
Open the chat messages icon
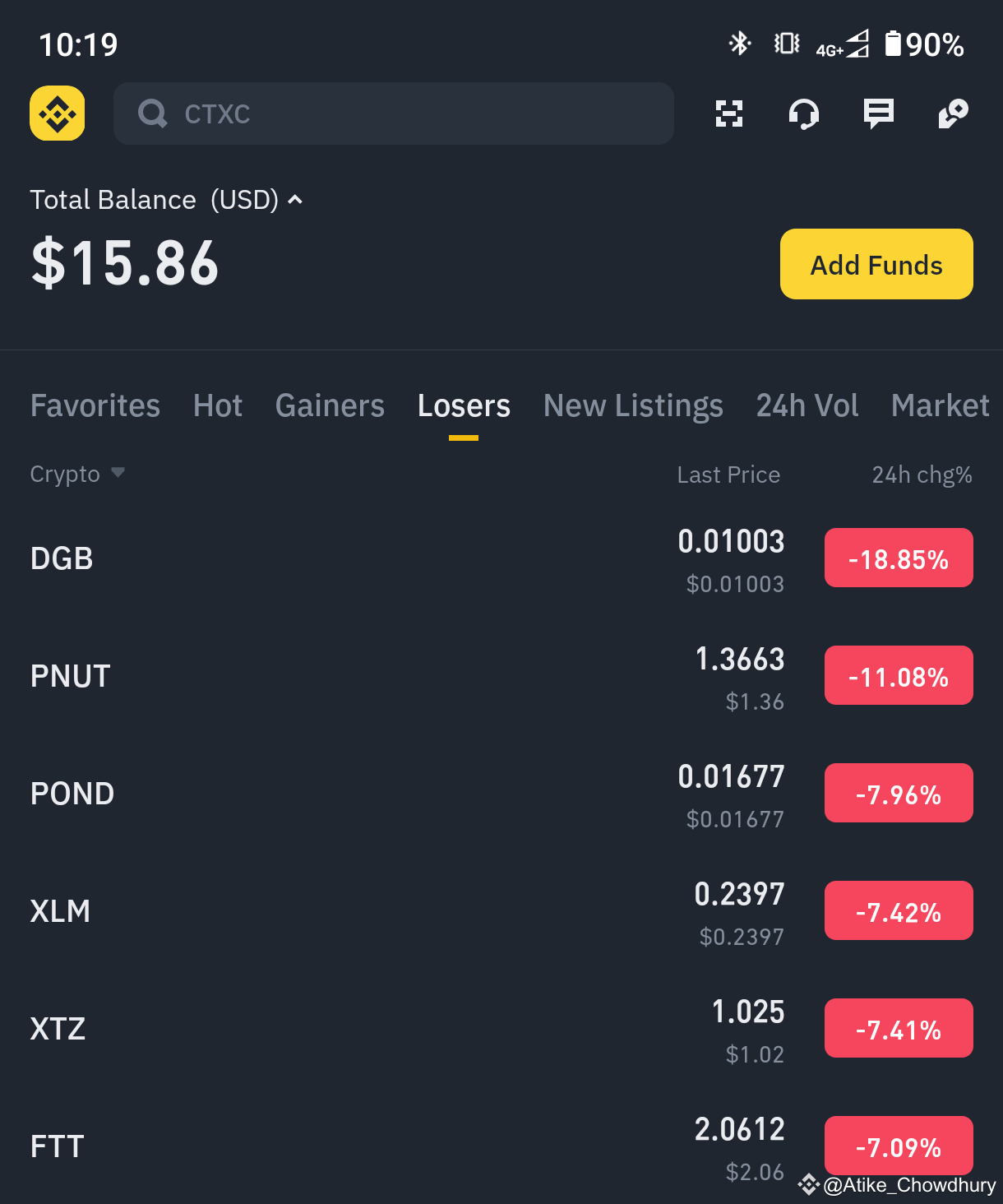(879, 114)
